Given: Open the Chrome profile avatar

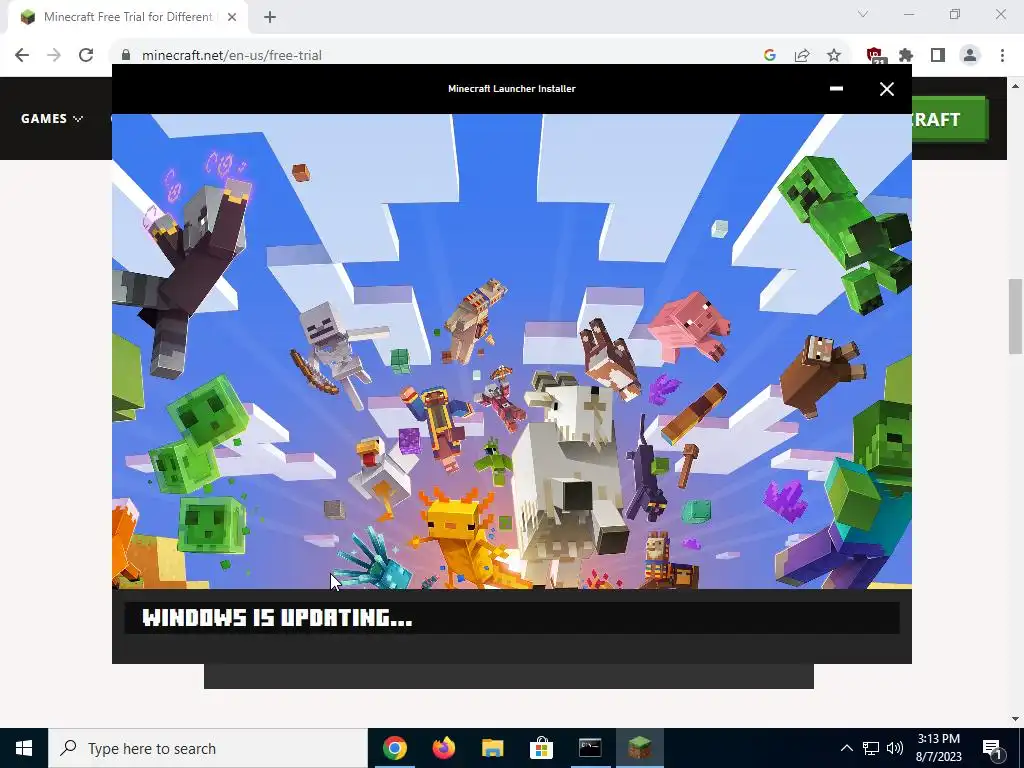Looking at the screenshot, I should [x=970, y=55].
